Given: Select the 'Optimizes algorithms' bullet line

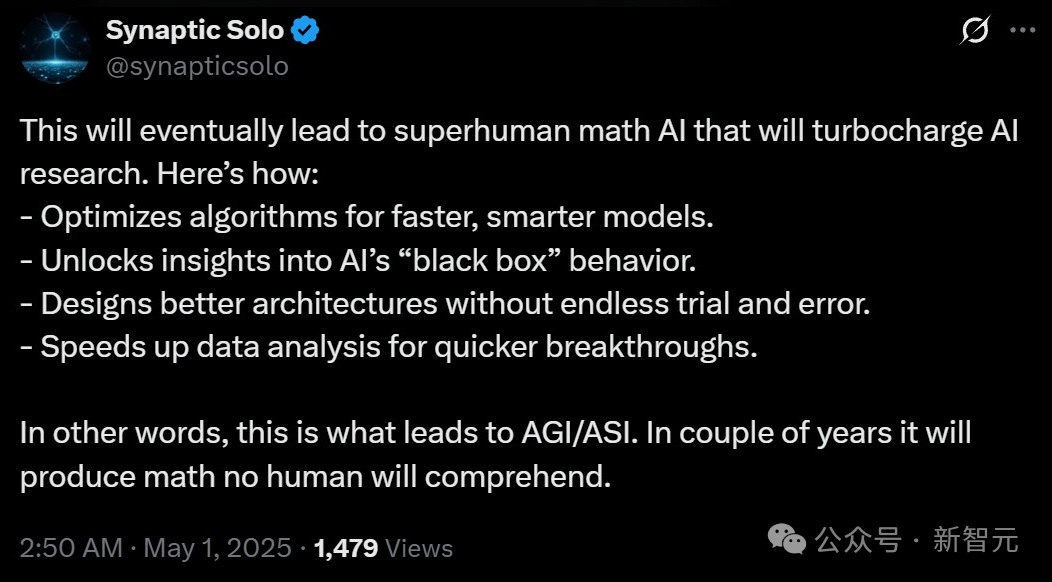Looking at the screenshot, I should click(367, 217).
